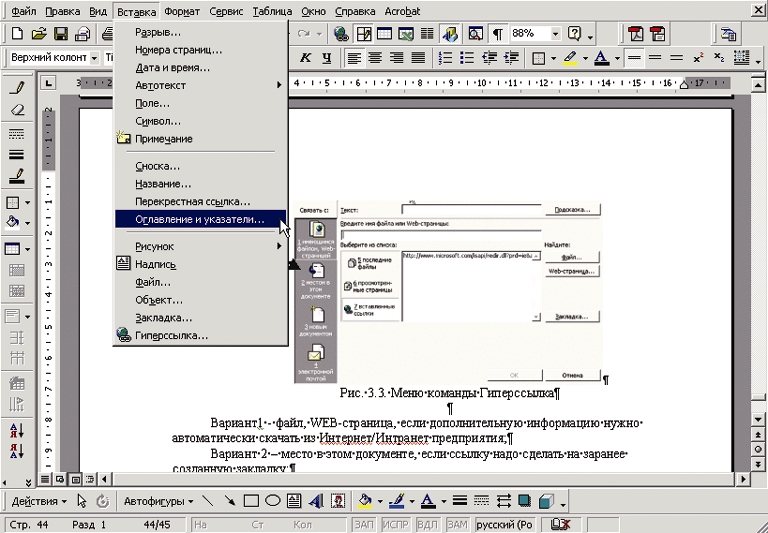768x533 pixels.
Task: Select the Rectangle drawing tool
Action: coord(251,501)
